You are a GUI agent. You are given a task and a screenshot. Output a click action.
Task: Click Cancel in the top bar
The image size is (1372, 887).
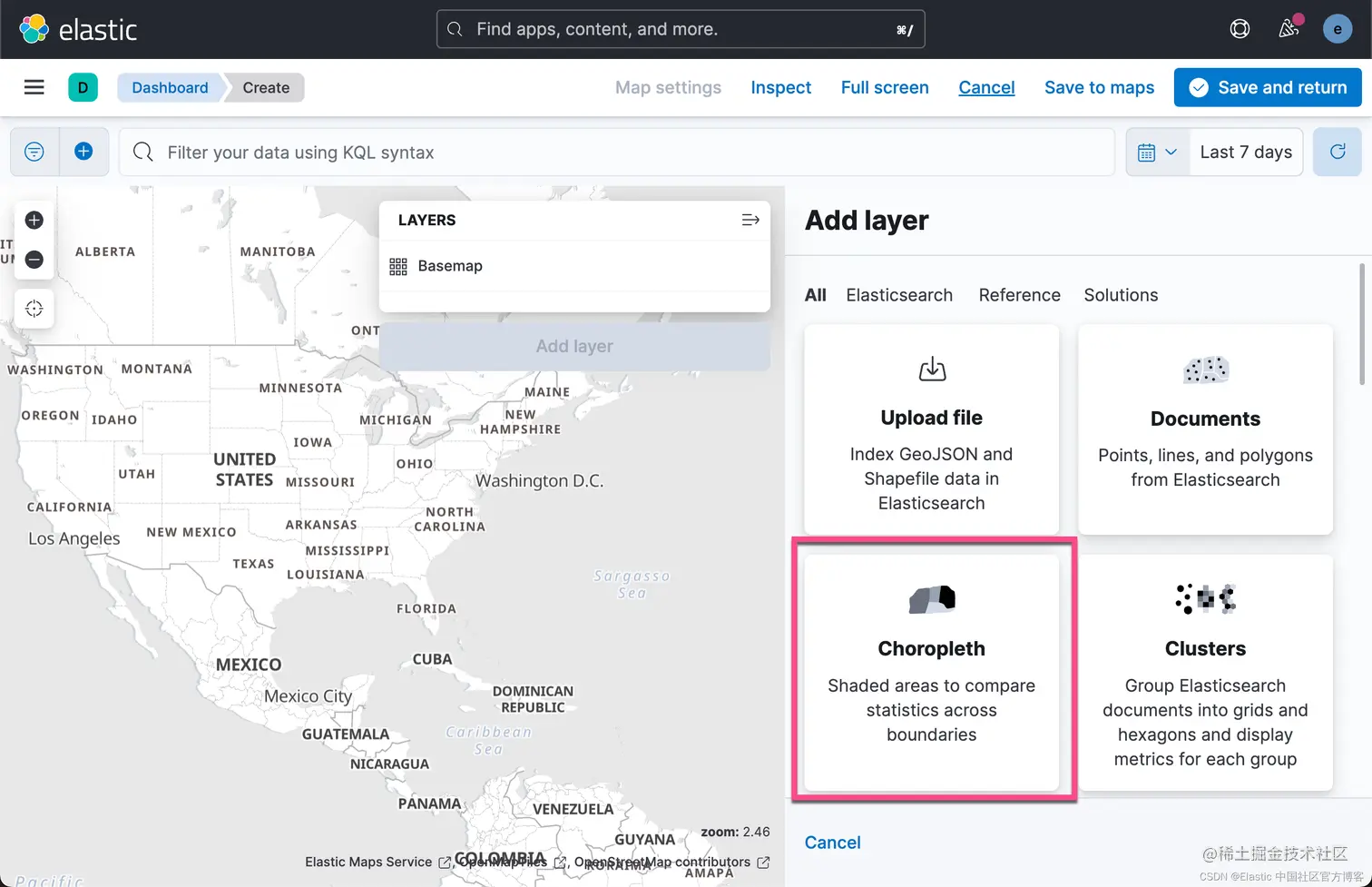point(986,87)
